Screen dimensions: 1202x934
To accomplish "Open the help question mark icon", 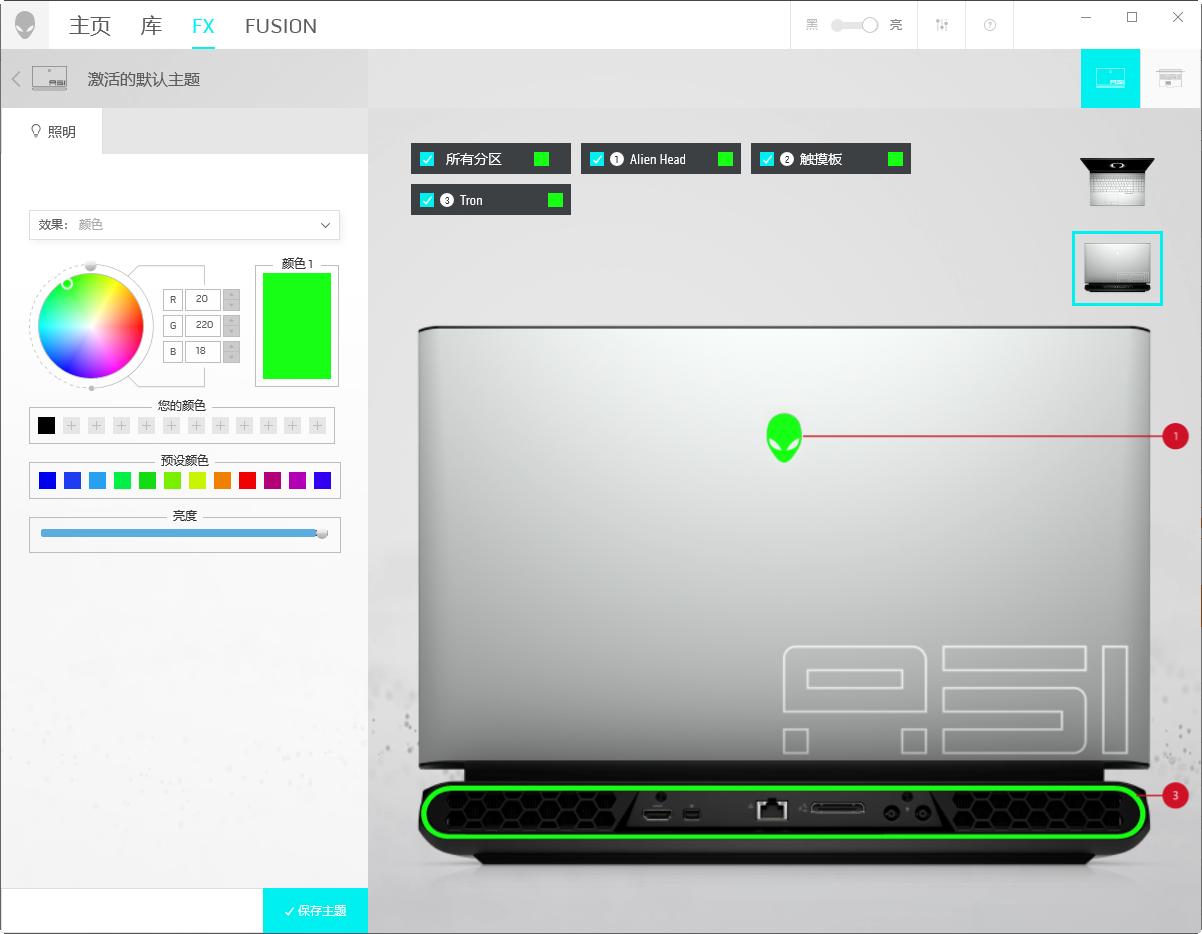I will 990,25.
